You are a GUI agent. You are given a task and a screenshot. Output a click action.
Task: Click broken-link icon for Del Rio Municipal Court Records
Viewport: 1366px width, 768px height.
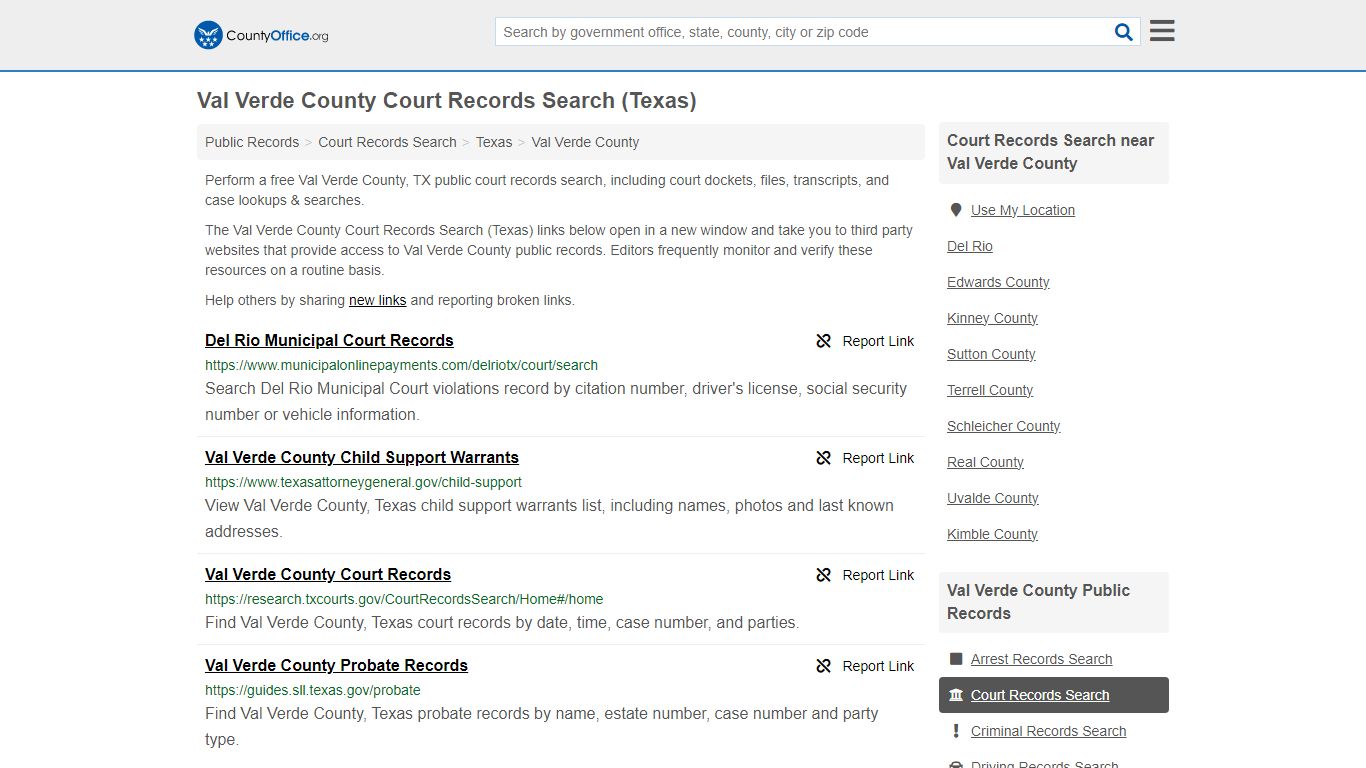(824, 341)
